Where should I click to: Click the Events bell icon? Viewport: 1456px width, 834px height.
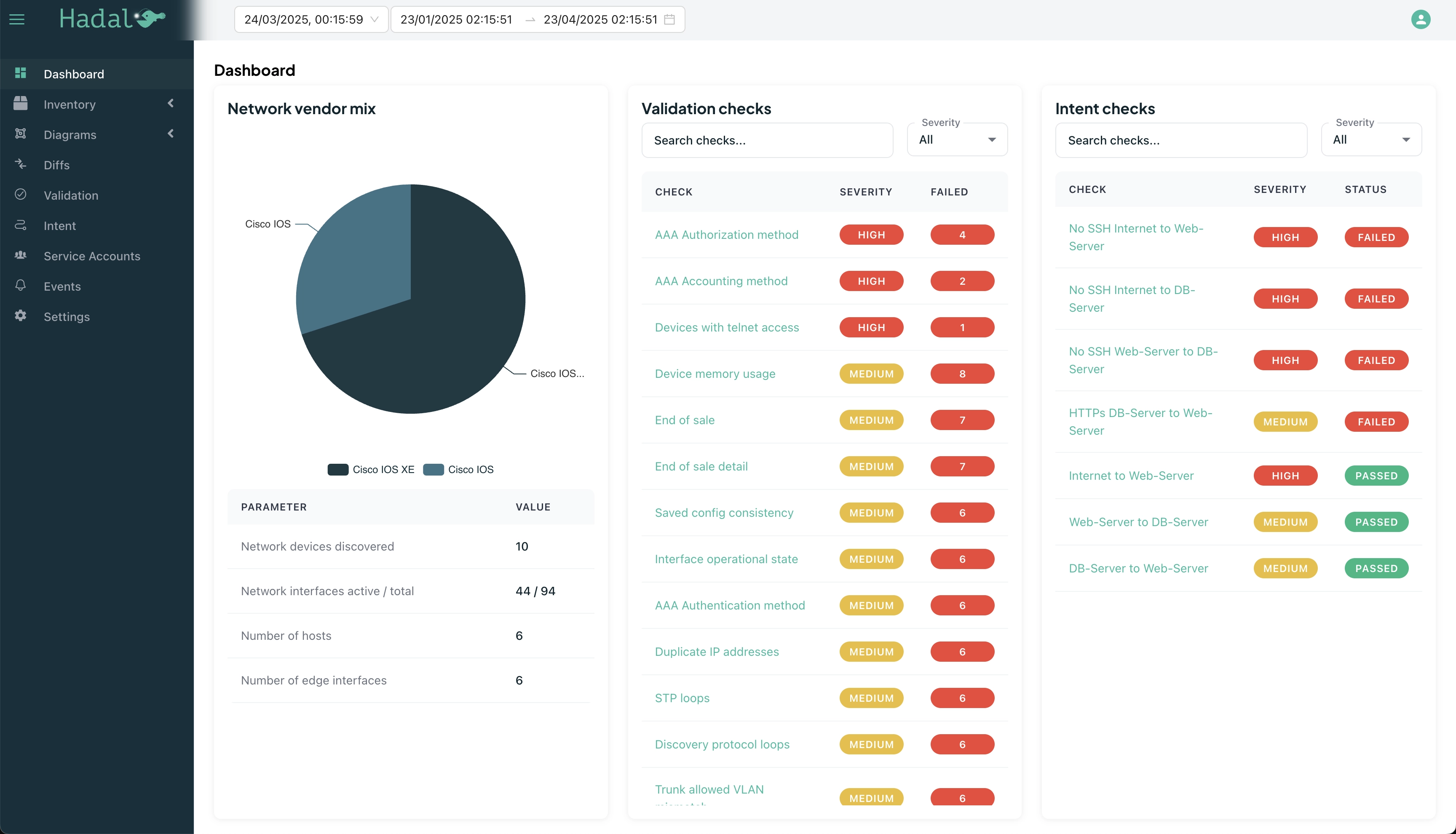click(x=21, y=285)
